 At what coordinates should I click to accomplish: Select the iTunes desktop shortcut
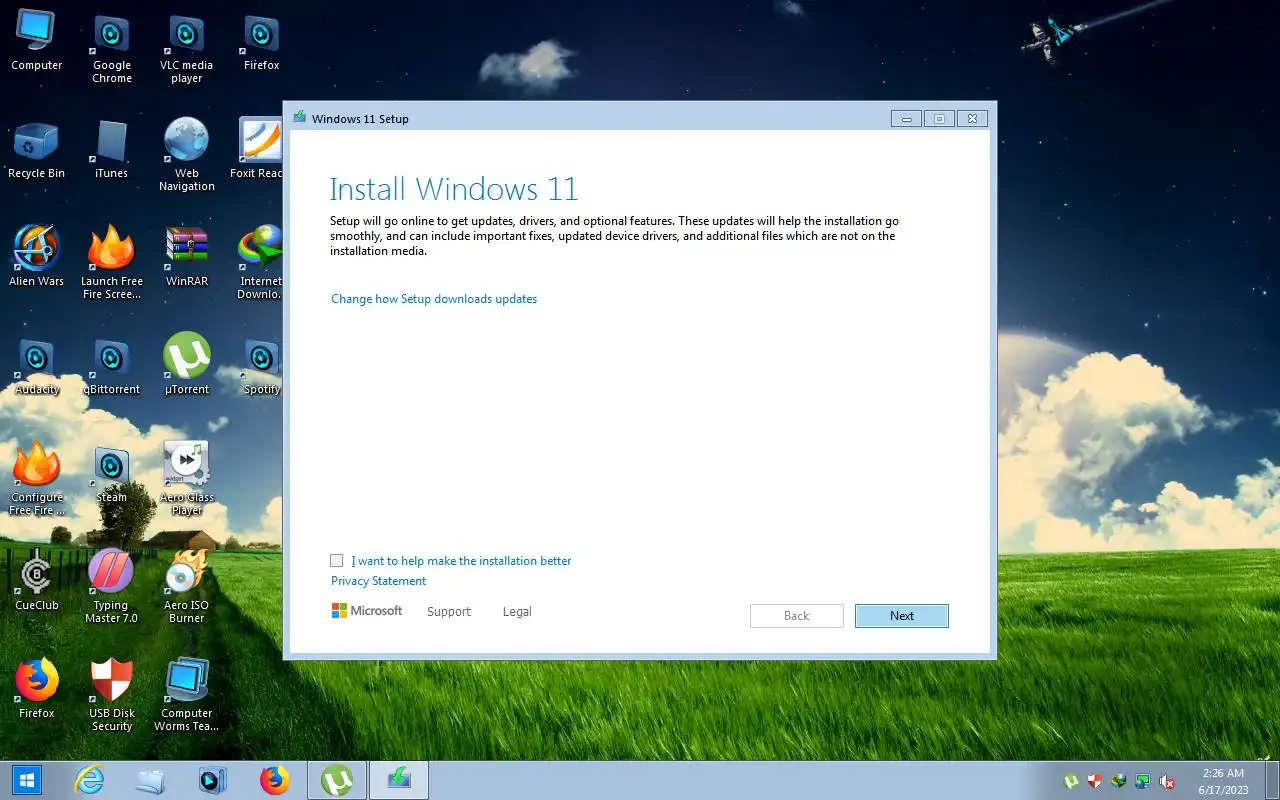coord(111,150)
